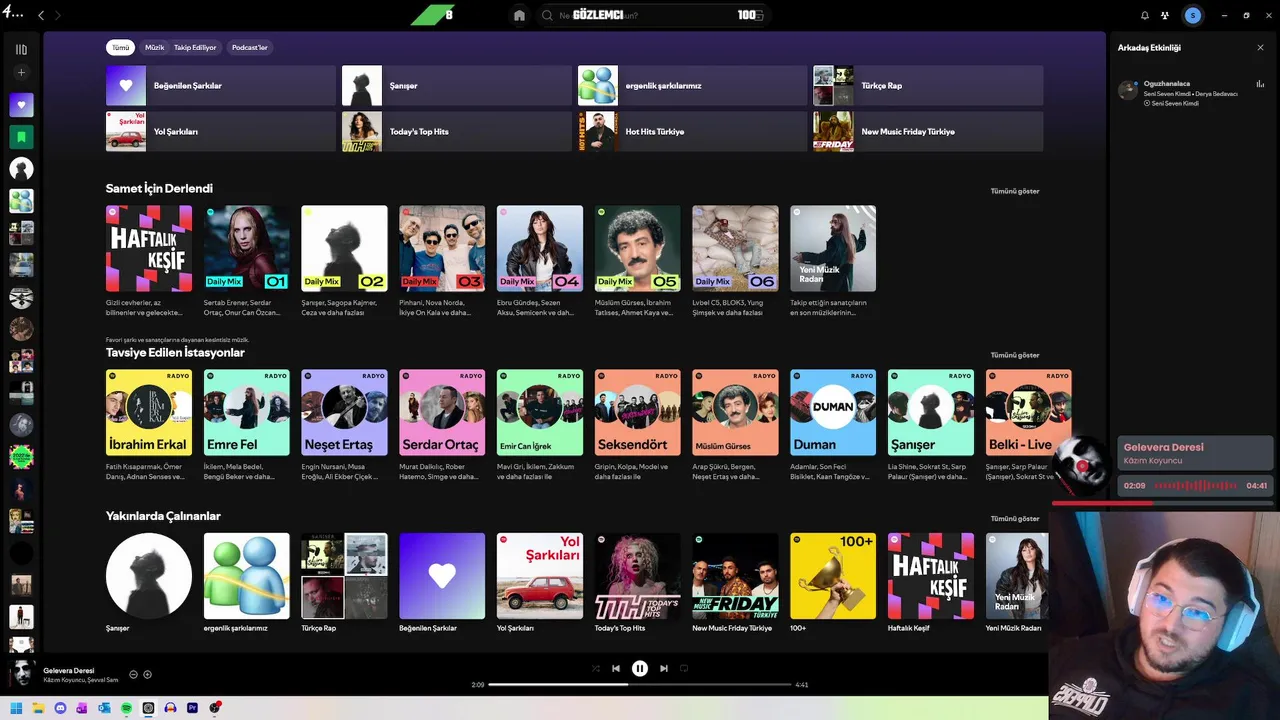This screenshot has width=1280, height=720.
Task: Open Liked Songs heart in sidebar
Action: (x=21, y=104)
